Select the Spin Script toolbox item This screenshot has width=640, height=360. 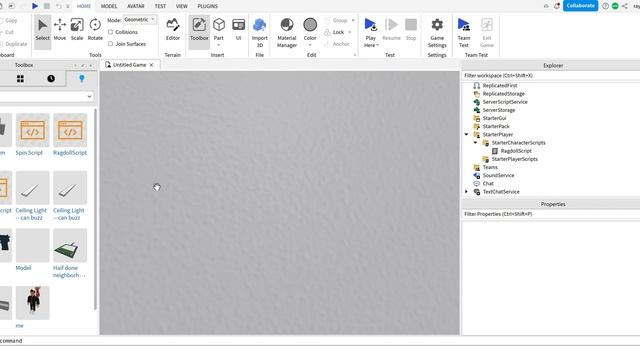pyautogui.click(x=32, y=135)
